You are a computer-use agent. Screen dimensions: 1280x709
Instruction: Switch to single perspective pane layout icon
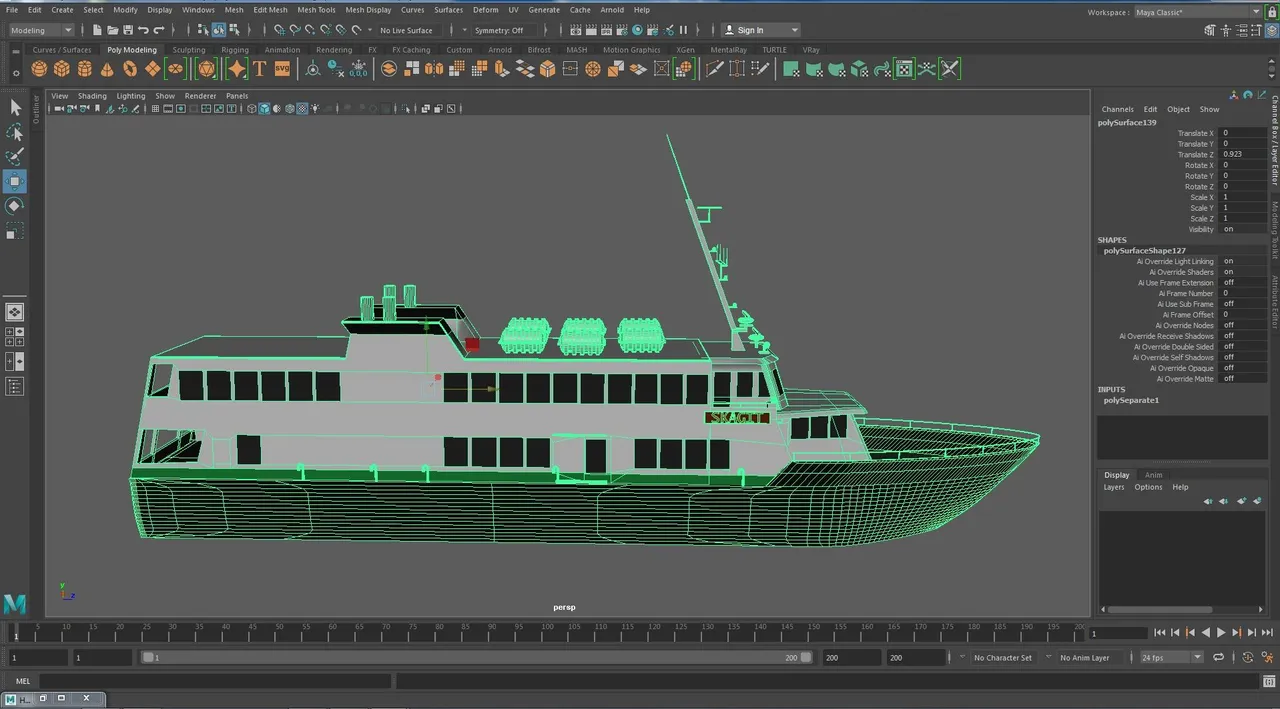click(x=14, y=313)
